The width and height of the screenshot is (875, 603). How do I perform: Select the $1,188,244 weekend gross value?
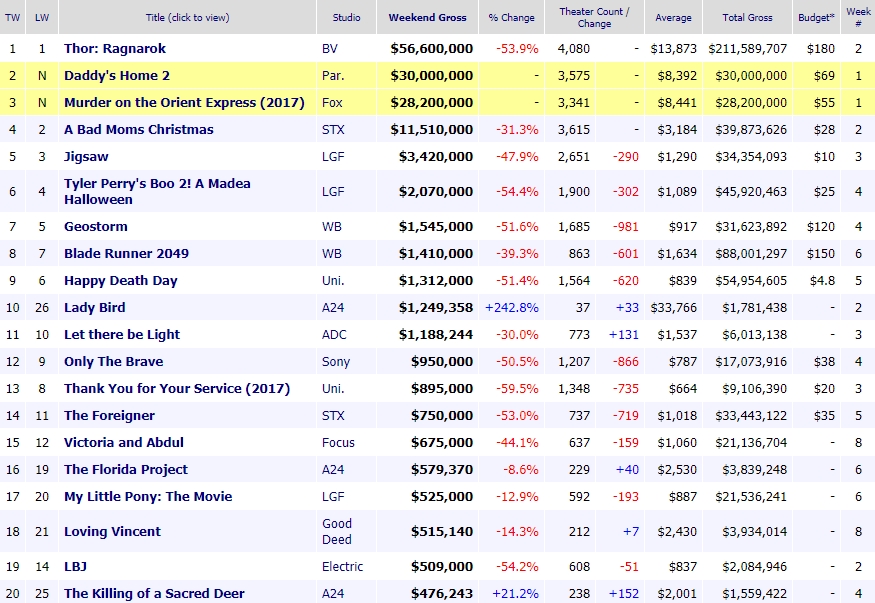coord(435,335)
